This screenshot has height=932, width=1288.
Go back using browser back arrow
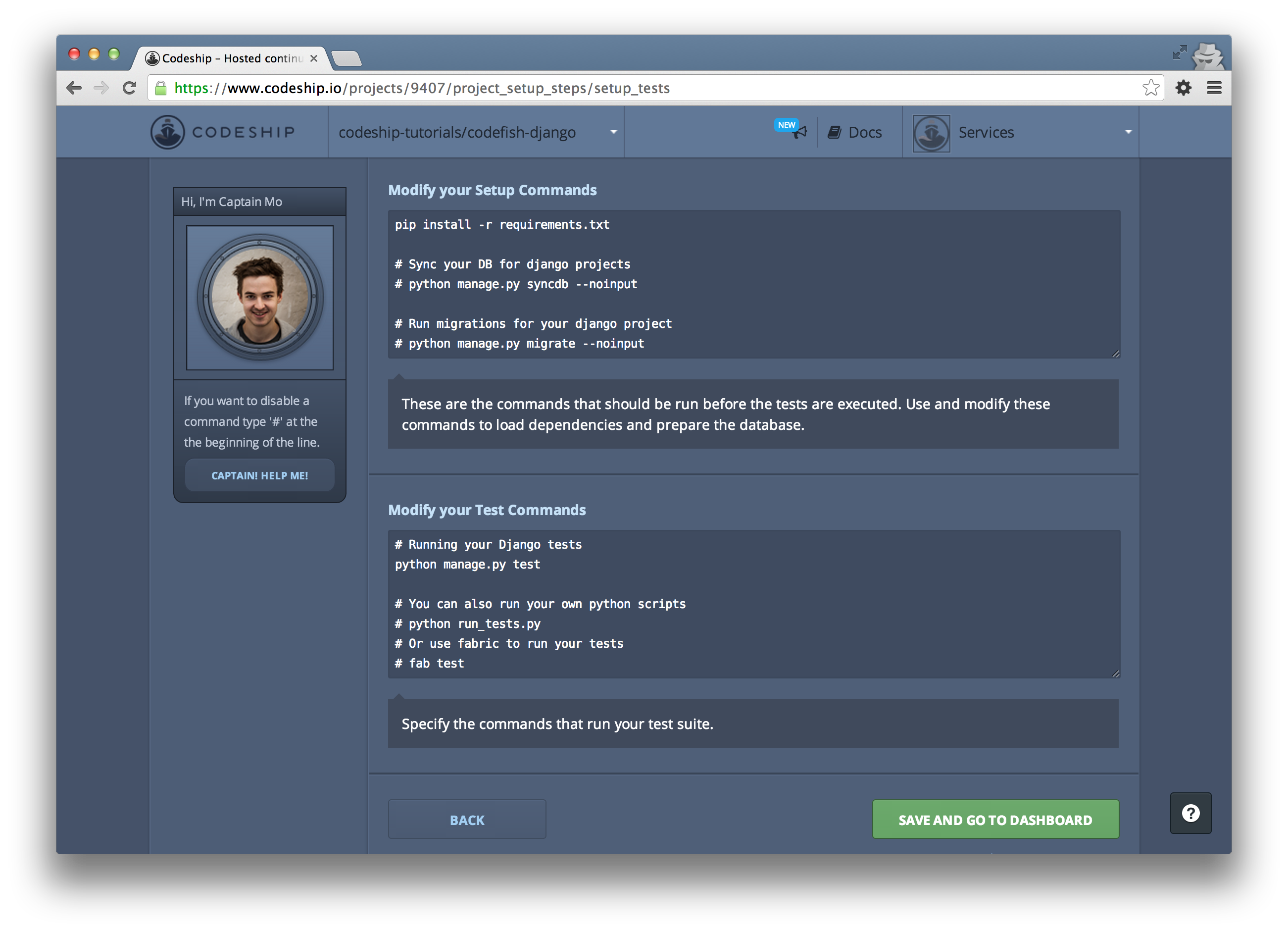[74, 88]
